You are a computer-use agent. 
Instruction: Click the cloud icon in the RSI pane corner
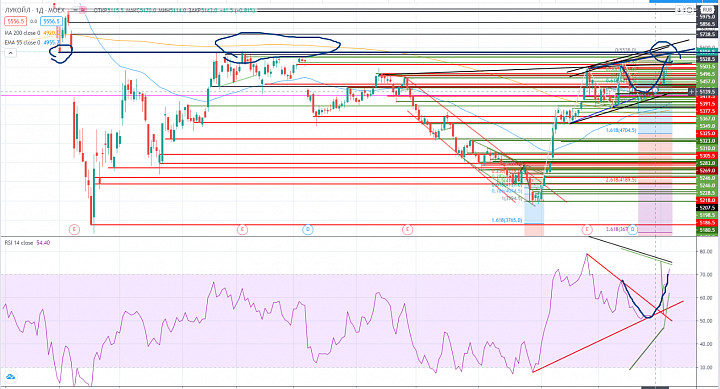[x=10, y=377]
